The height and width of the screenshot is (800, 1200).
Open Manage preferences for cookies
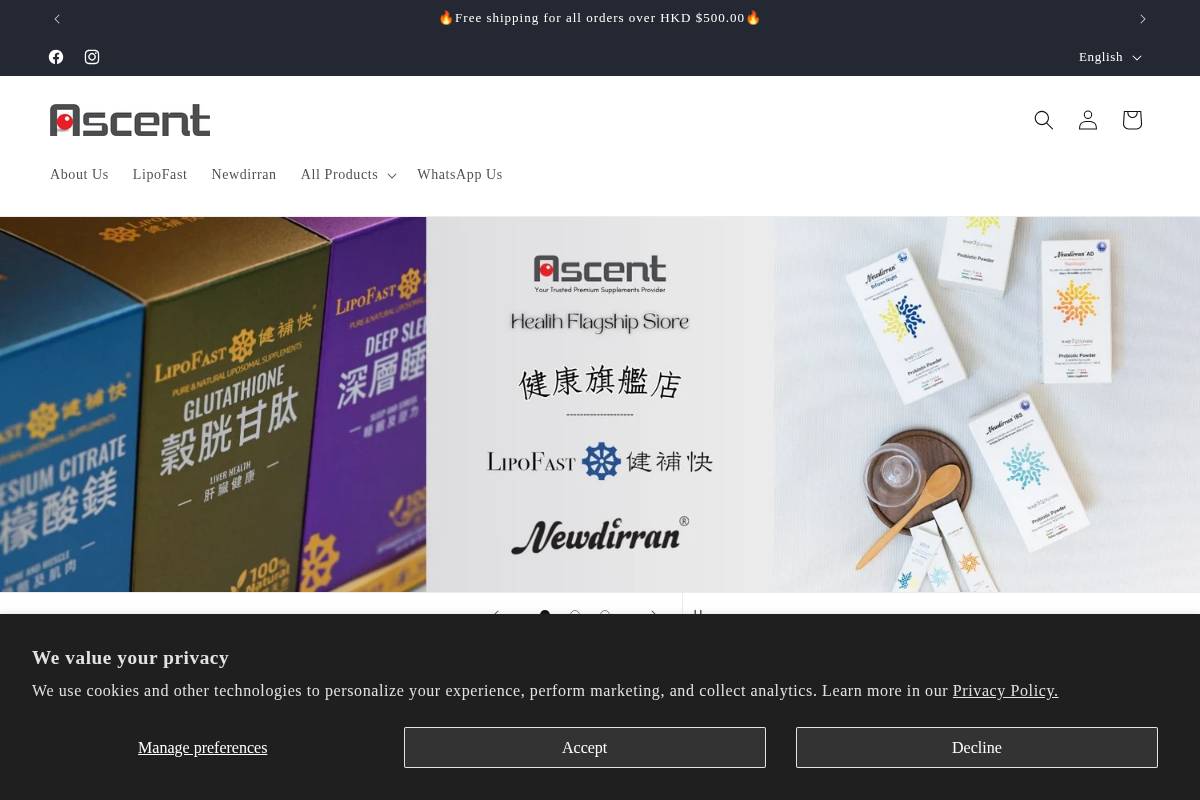click(203, 748)
